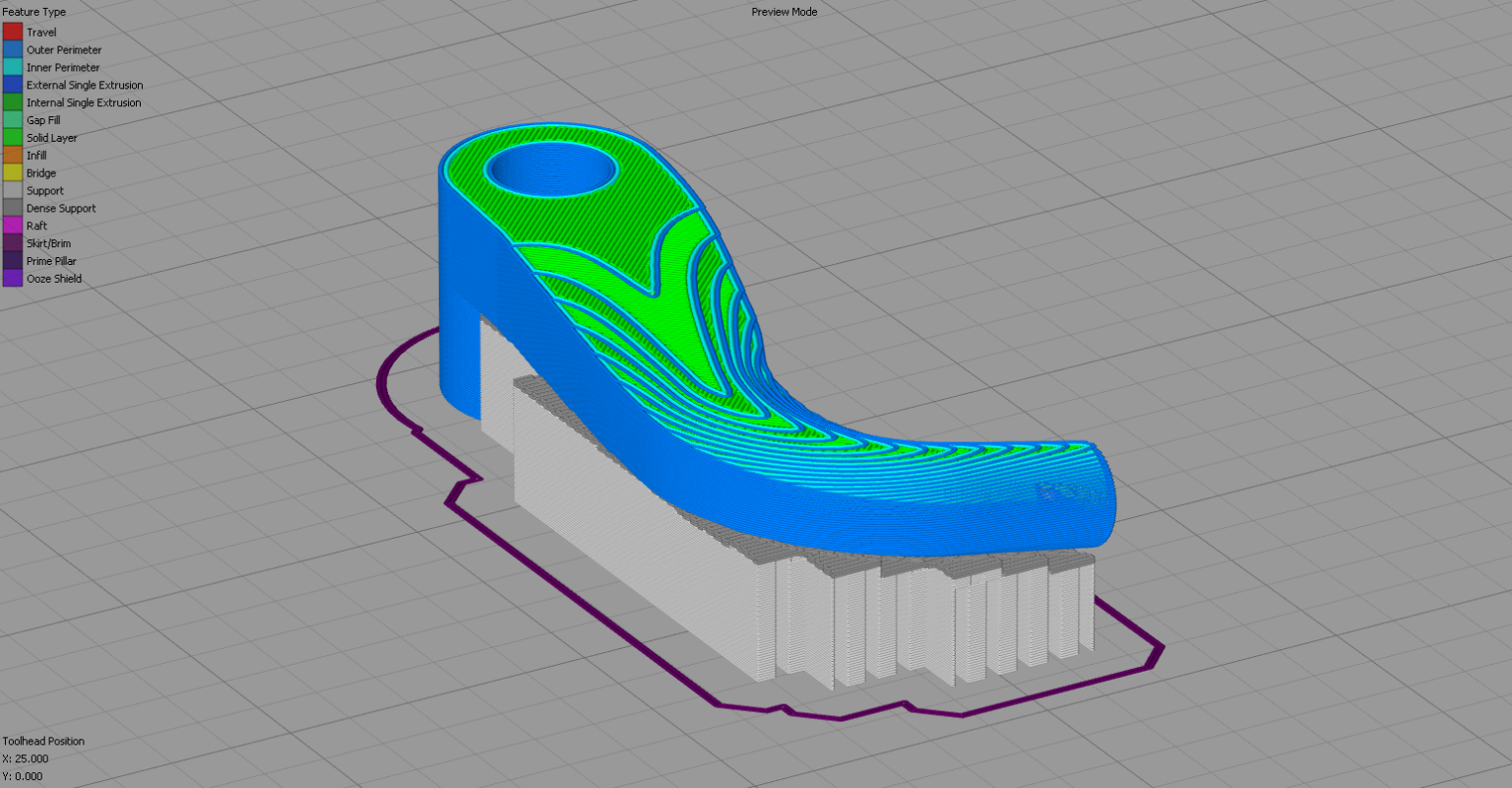This screenshot has width=1512, height=788.
Task: Click the Prime Pillar color swatch
Action: 12,261
